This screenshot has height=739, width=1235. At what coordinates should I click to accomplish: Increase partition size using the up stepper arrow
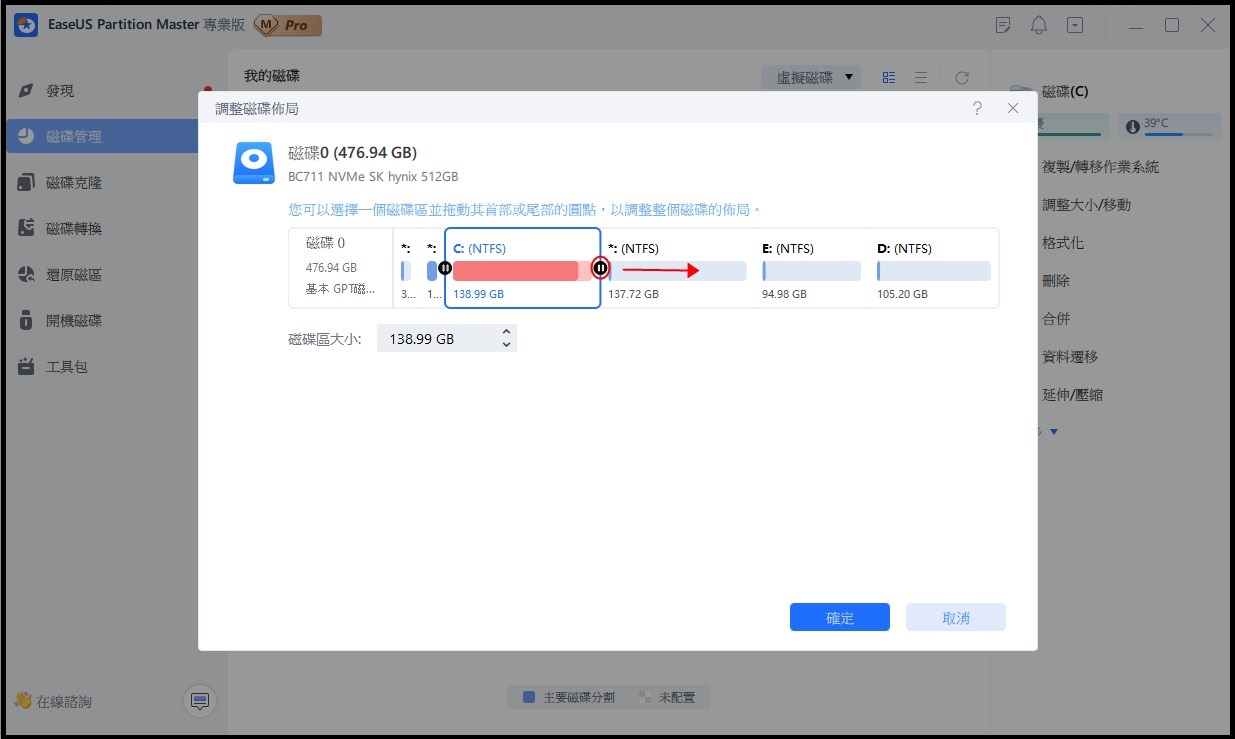(506, 332)
